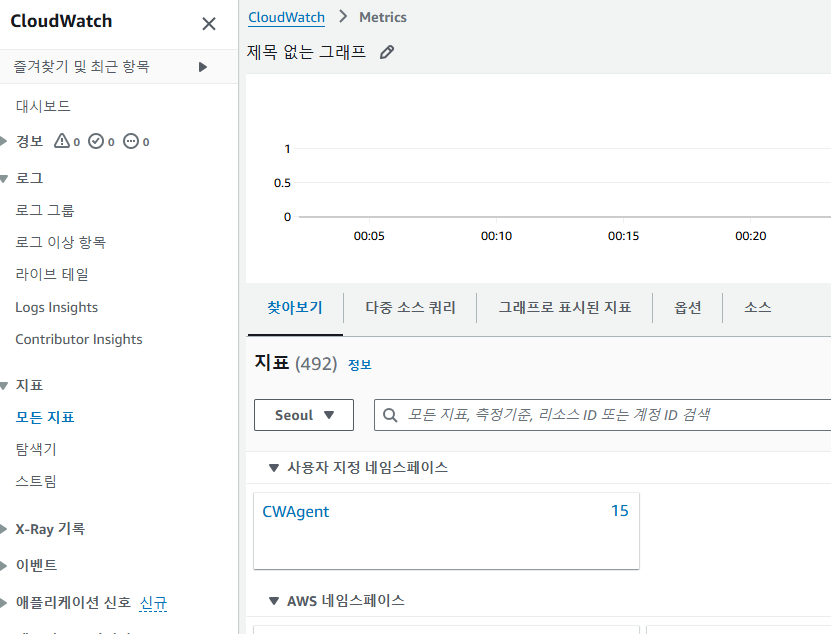Screen dimensions: 831x634
Task: Click the 제목 없는 그래프 title text
Action: click(x=306, y=52)
